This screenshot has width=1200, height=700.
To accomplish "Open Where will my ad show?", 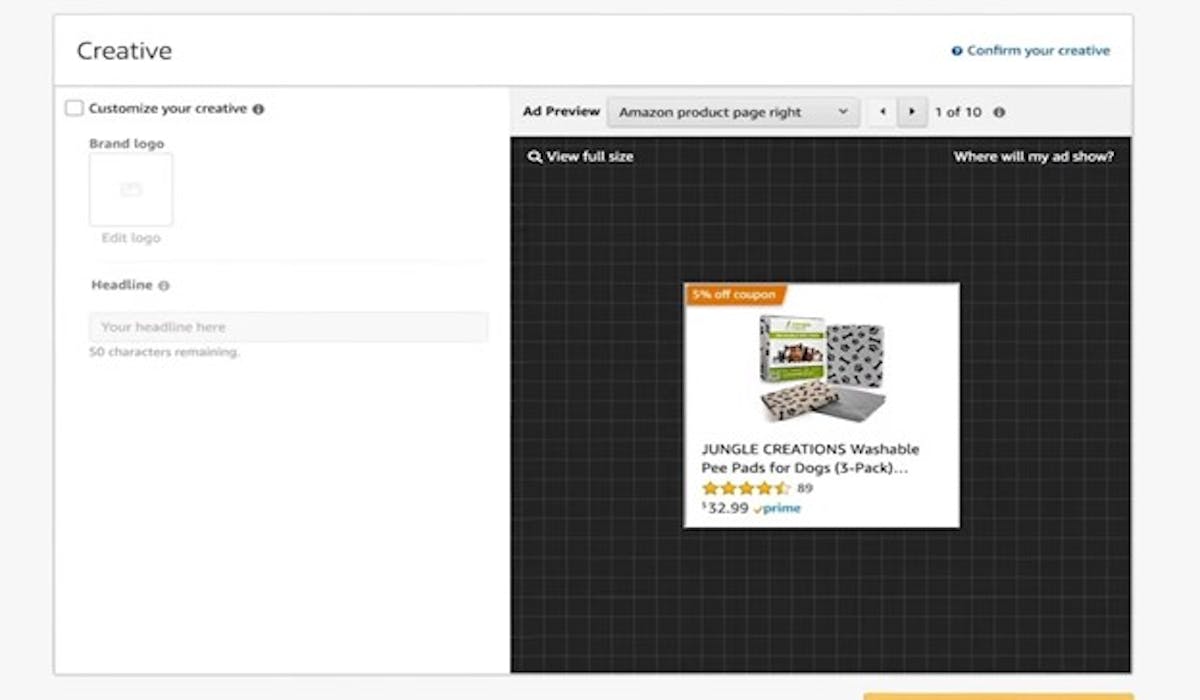I will click(1033, 157).
